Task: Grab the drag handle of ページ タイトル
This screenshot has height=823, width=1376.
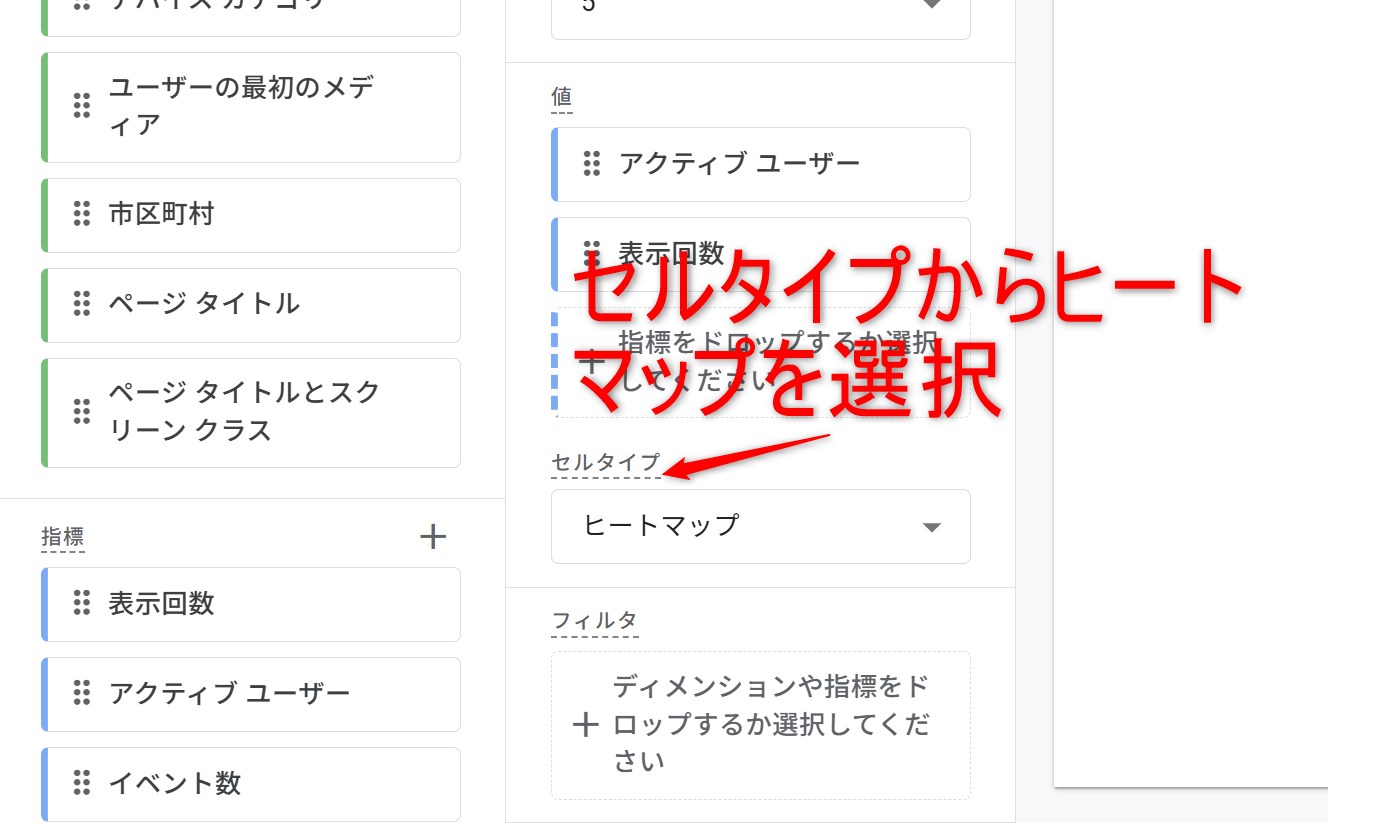Action: point(82,304)
